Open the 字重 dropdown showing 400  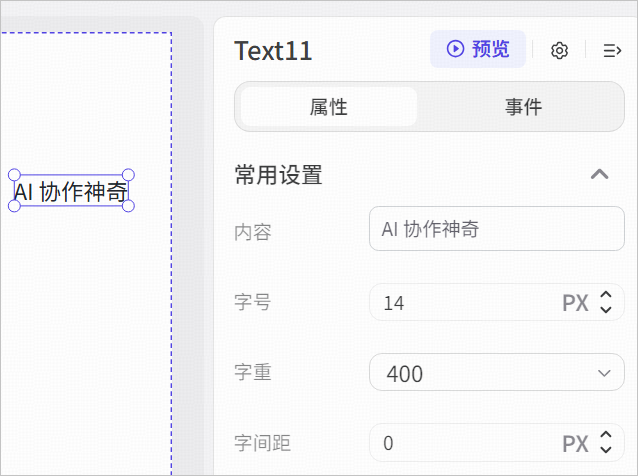coord(496,373)
